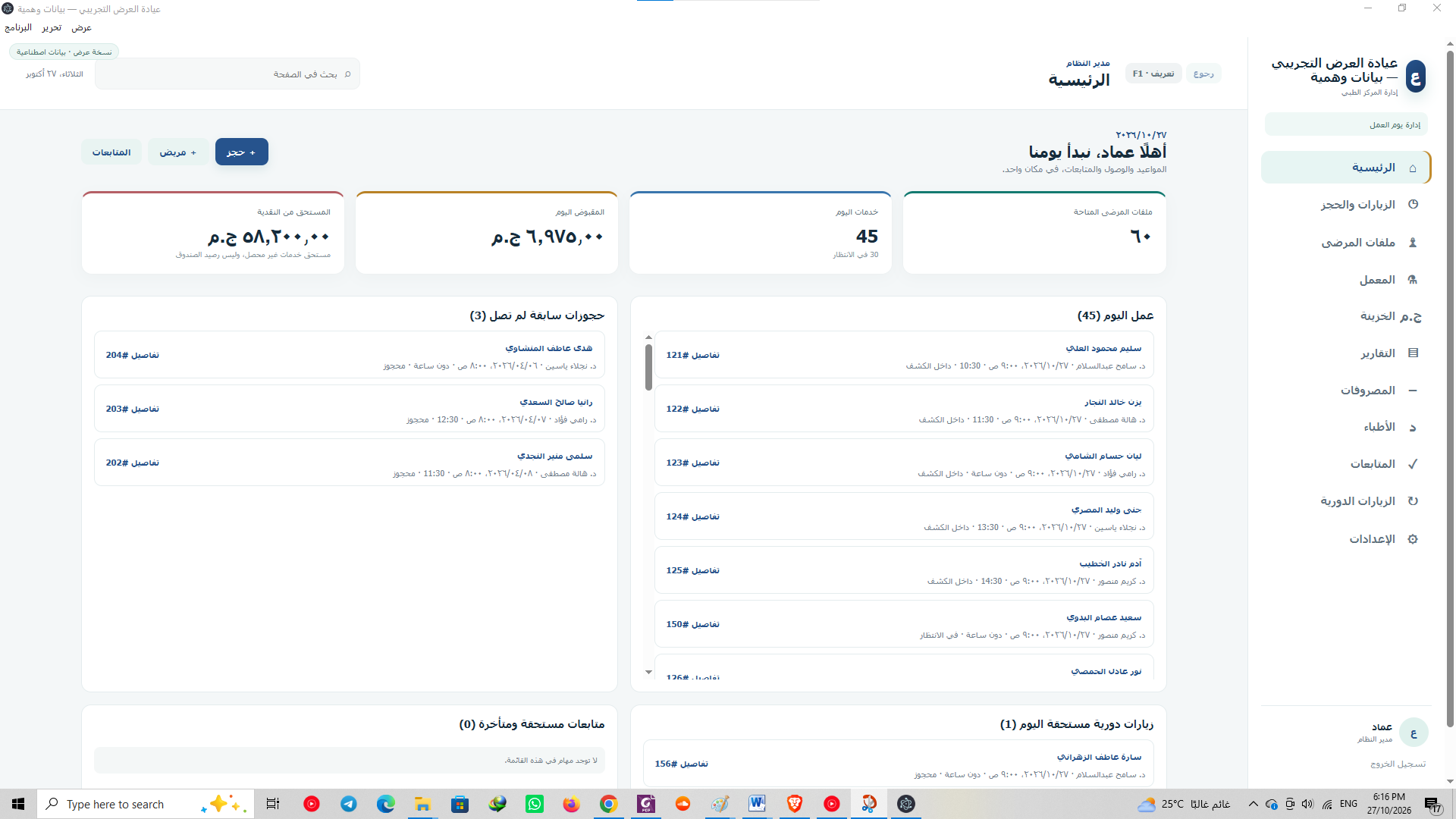The width and height of the screenshot is (1456, 819).
Task: Click the + حجز booking button
Action: click(242, 152)
